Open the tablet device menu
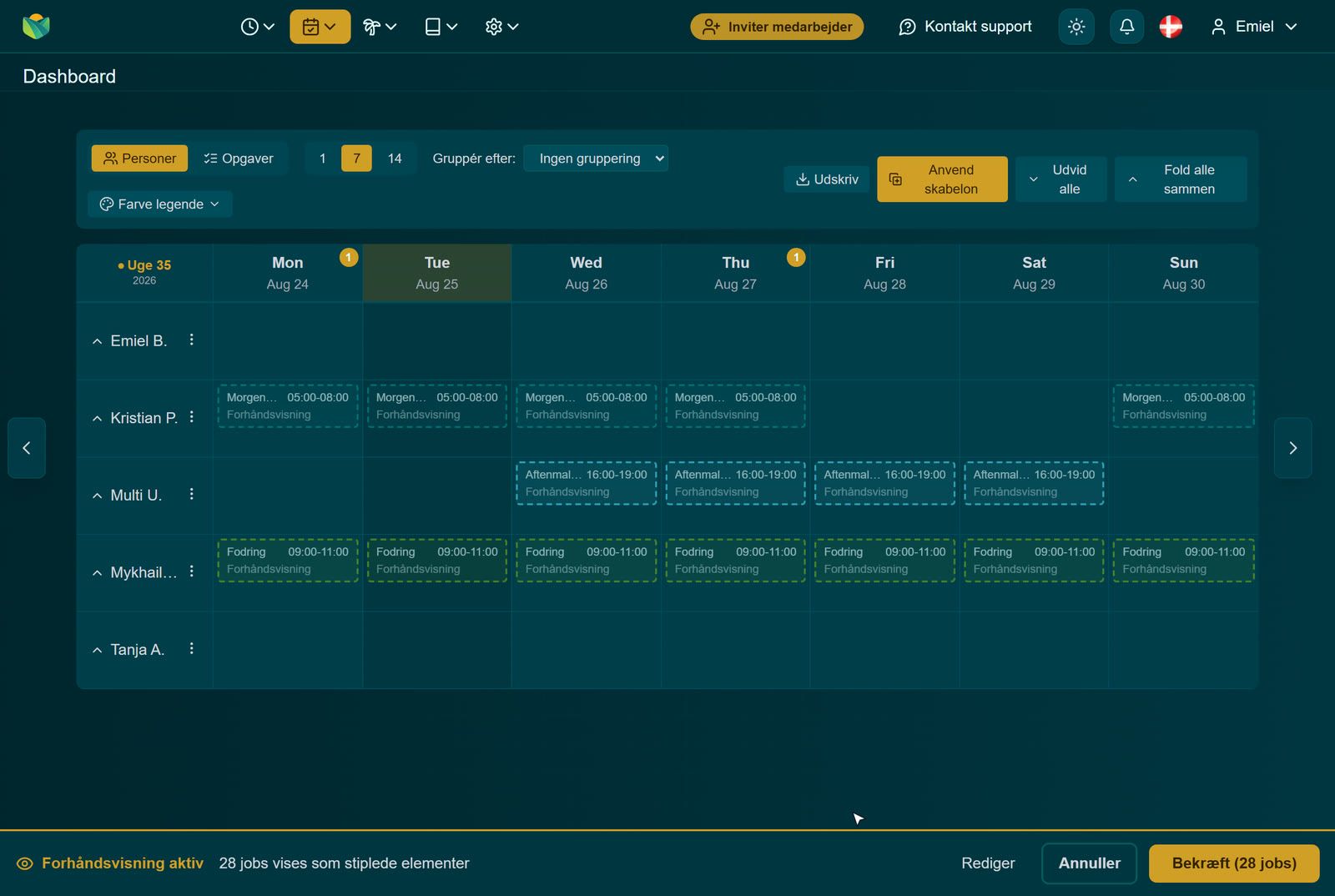This screenshot has height=896, width=1335. point(441,27)
